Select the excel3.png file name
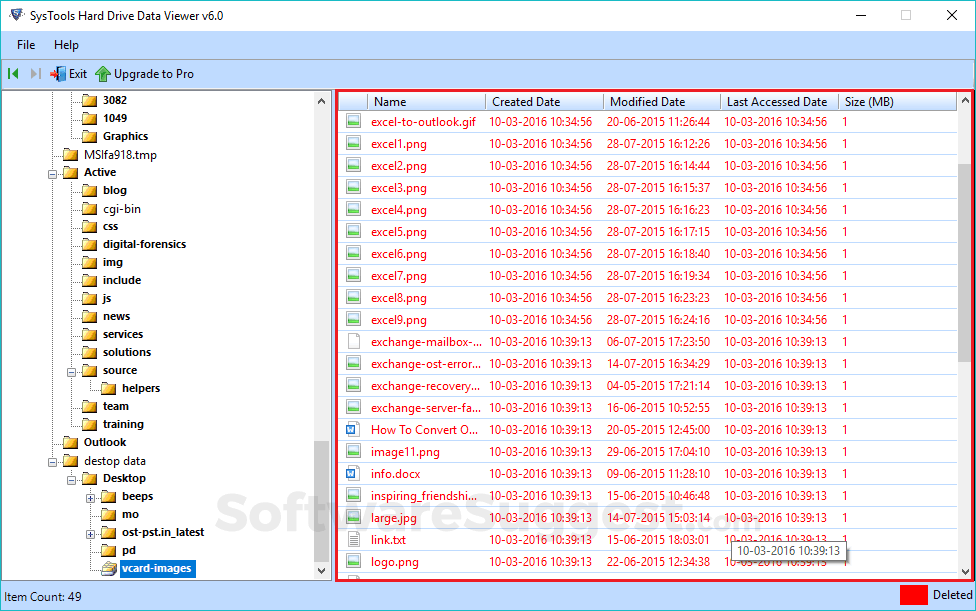The image size is (976, 611). click(x=399, y=188)
